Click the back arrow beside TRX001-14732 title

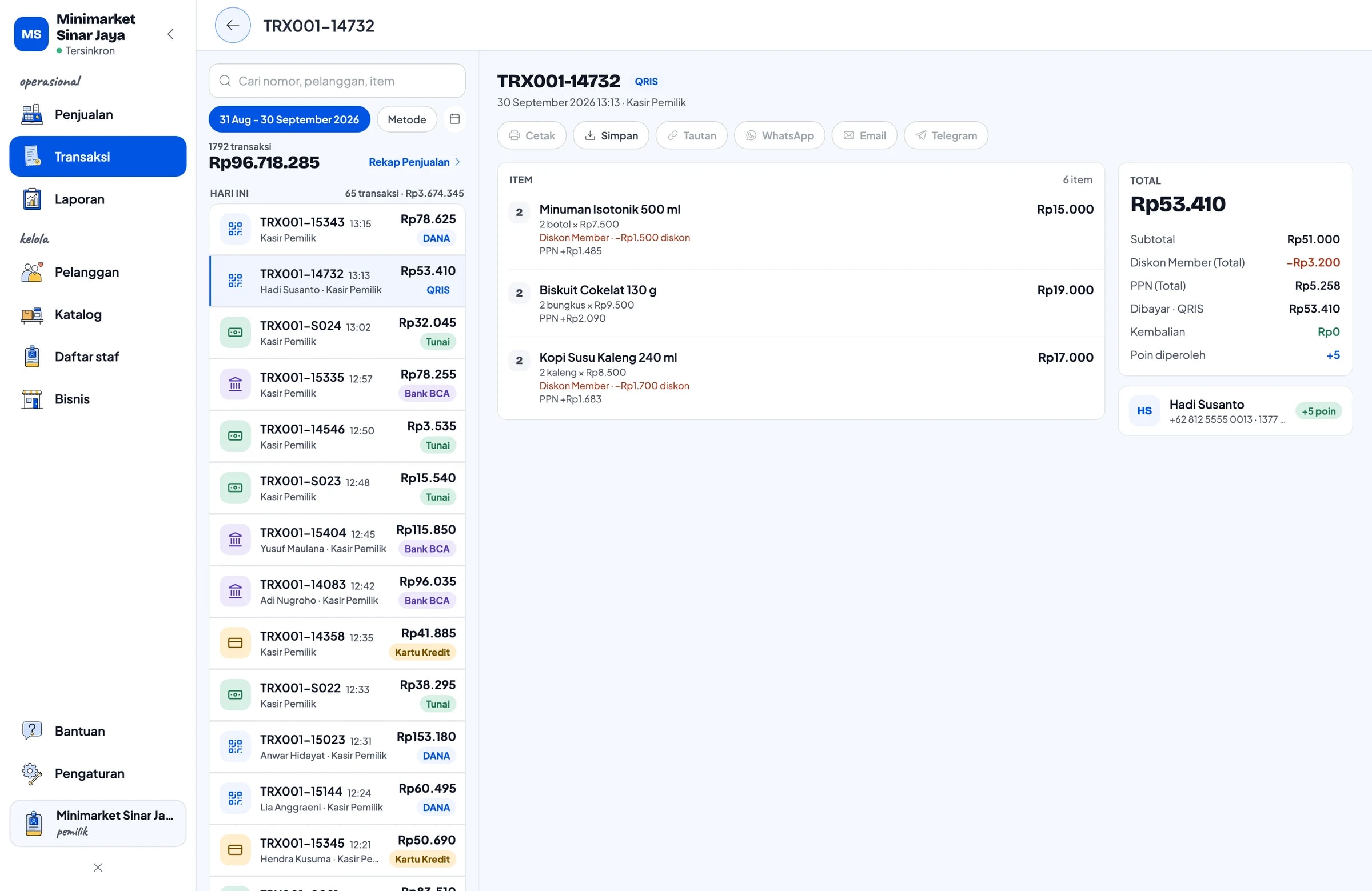[x=232, y=25]
